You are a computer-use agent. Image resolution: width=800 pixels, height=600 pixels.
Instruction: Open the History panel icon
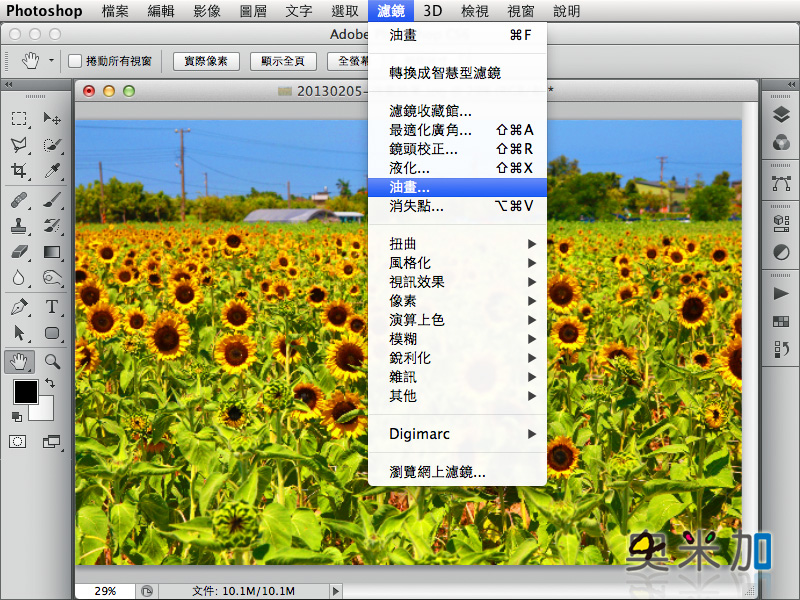(781, 349)
